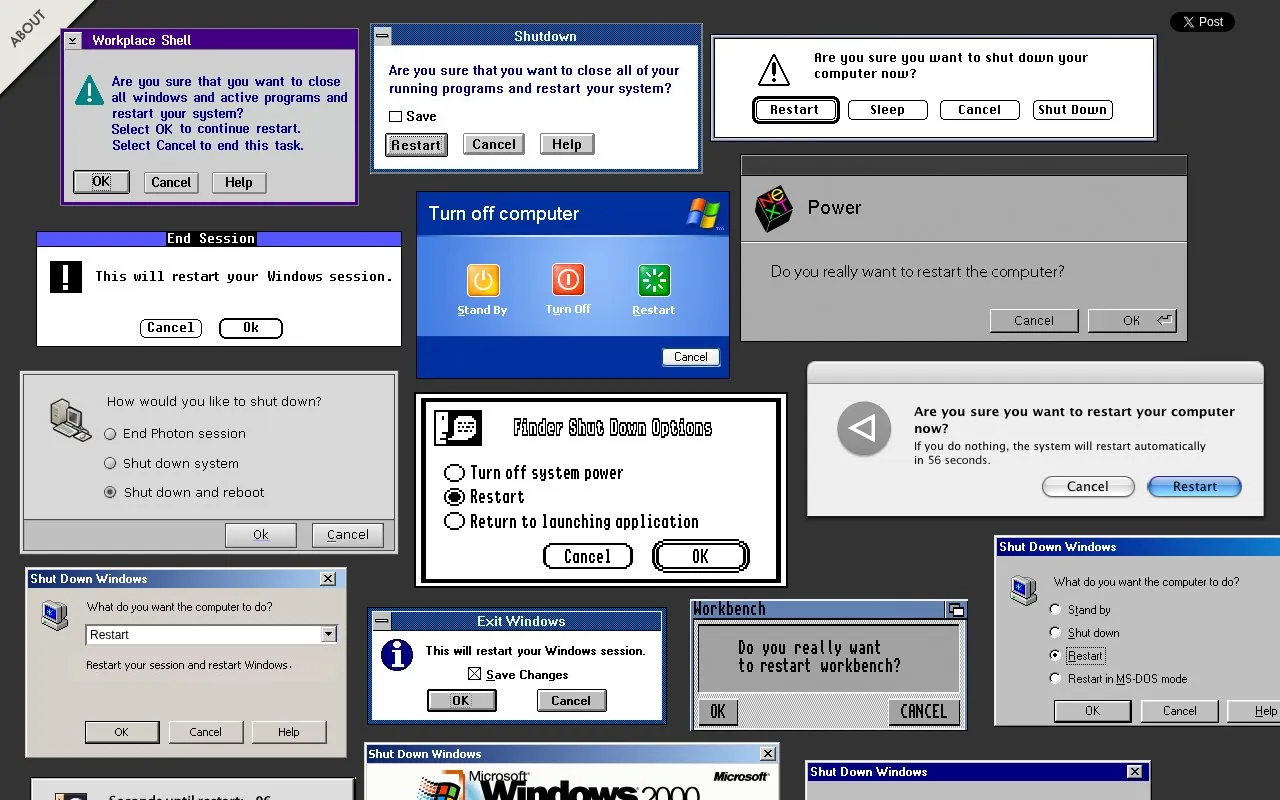The height and width of the screenshot is (800, 1280).
Task: Click the NeXT cube logo in Power dialog
Action: click(773, 208)
